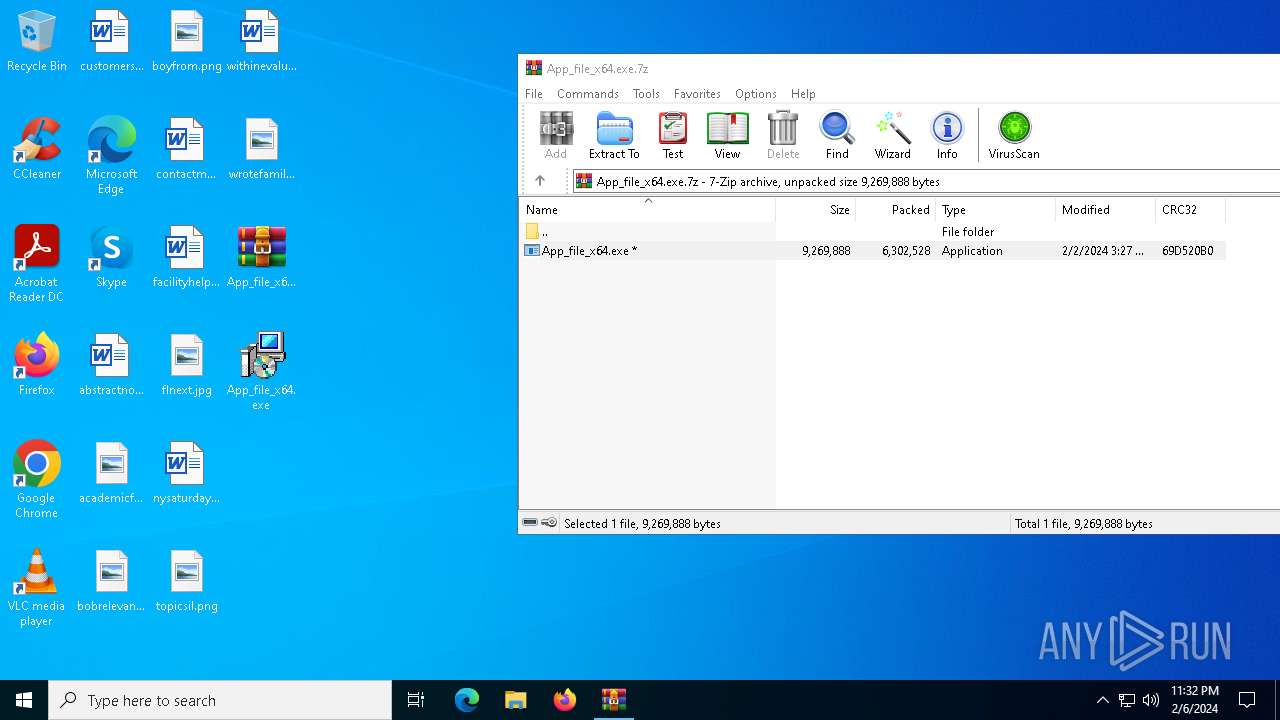Show hidden tray icons chevron
1280x720 pixels.
[1102, 700]
